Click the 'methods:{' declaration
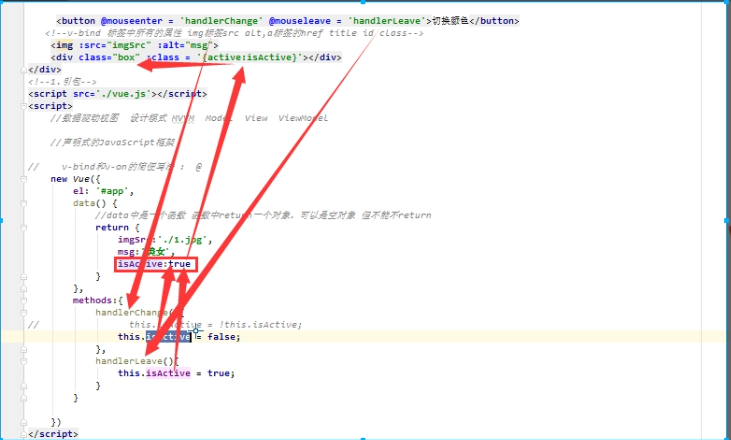 point(98,301)
